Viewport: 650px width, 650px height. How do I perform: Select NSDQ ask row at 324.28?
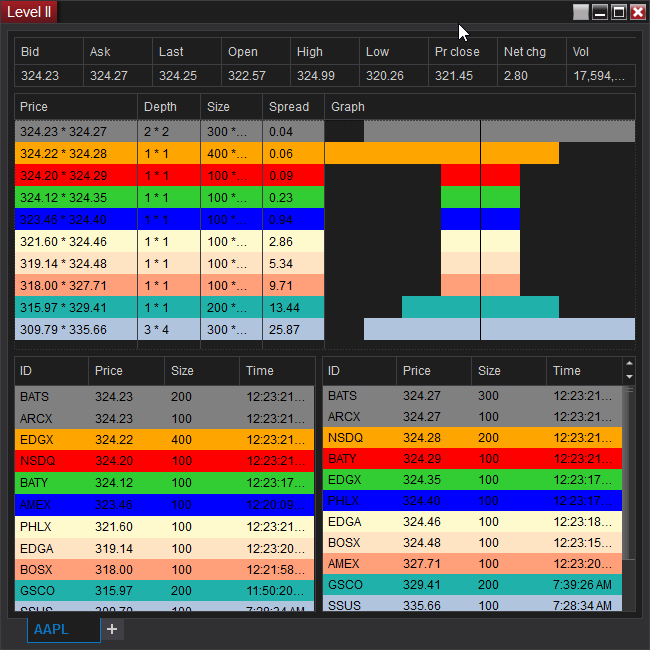(473, 438)
